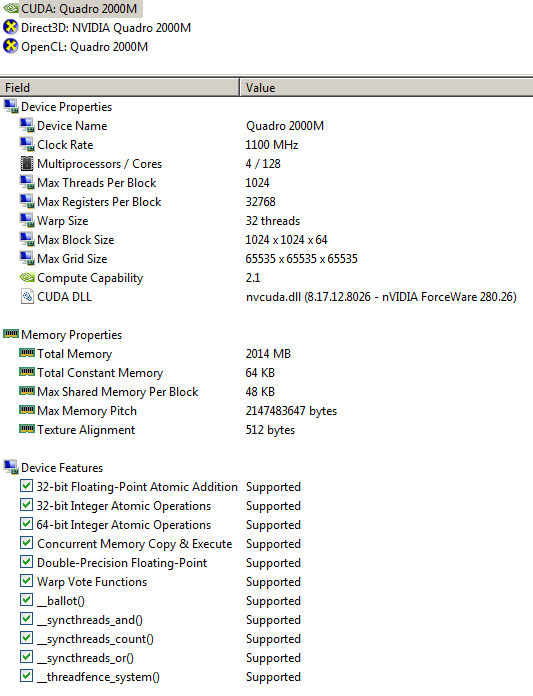Viewport: 533px width, 696px height.
Task: Click the Value column header
Action: (387, 87)
